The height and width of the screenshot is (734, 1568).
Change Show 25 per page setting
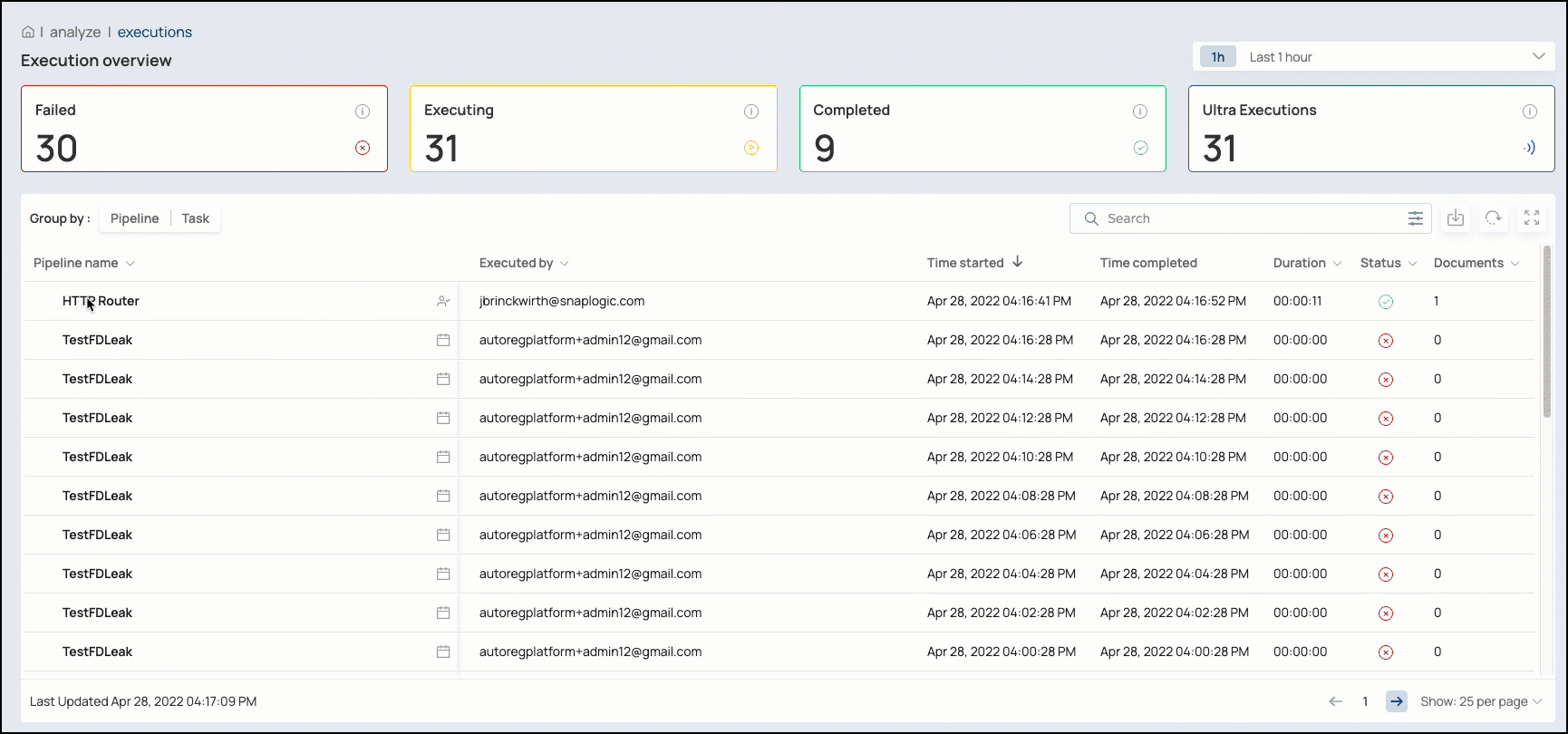coord(1481,701)
